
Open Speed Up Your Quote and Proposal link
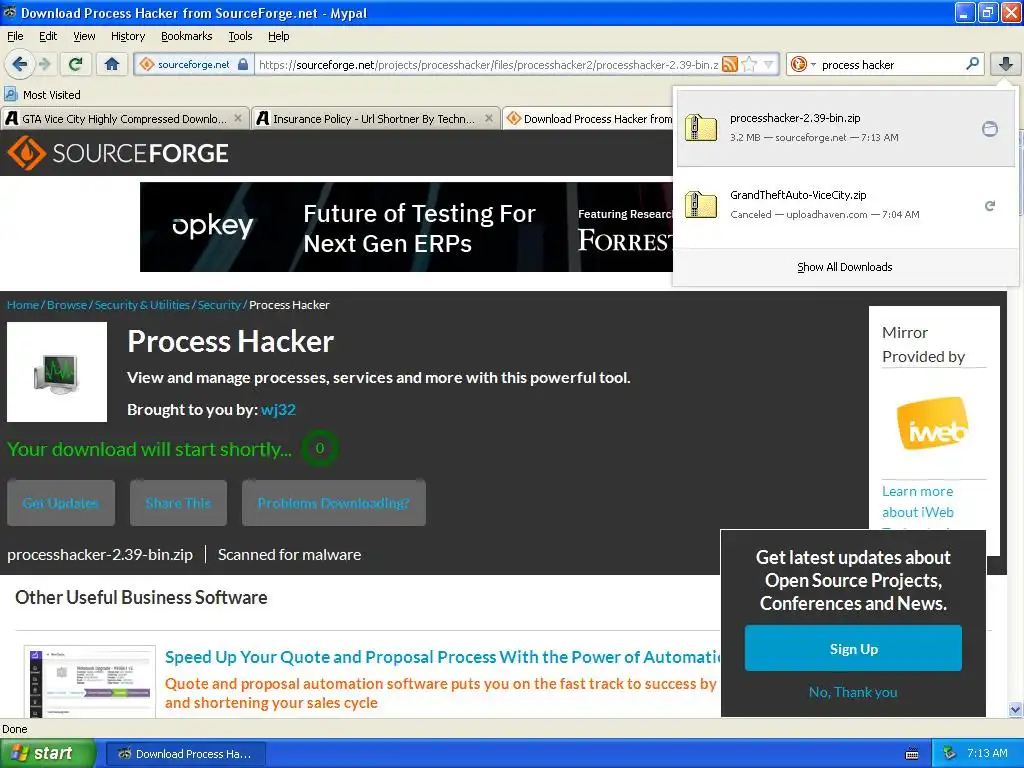point(442,657)
